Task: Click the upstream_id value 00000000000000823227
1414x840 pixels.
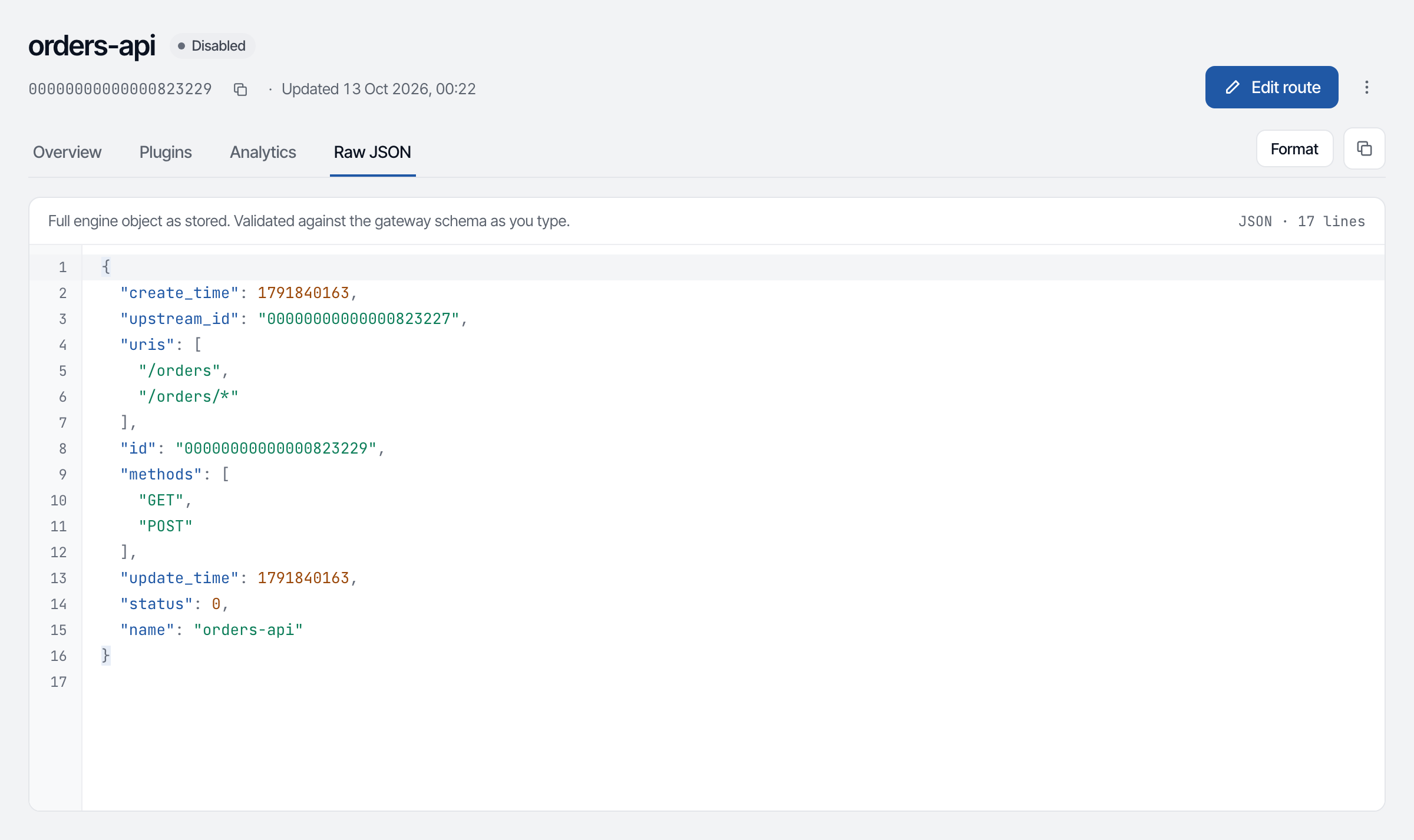Action: tap(358, 319)
